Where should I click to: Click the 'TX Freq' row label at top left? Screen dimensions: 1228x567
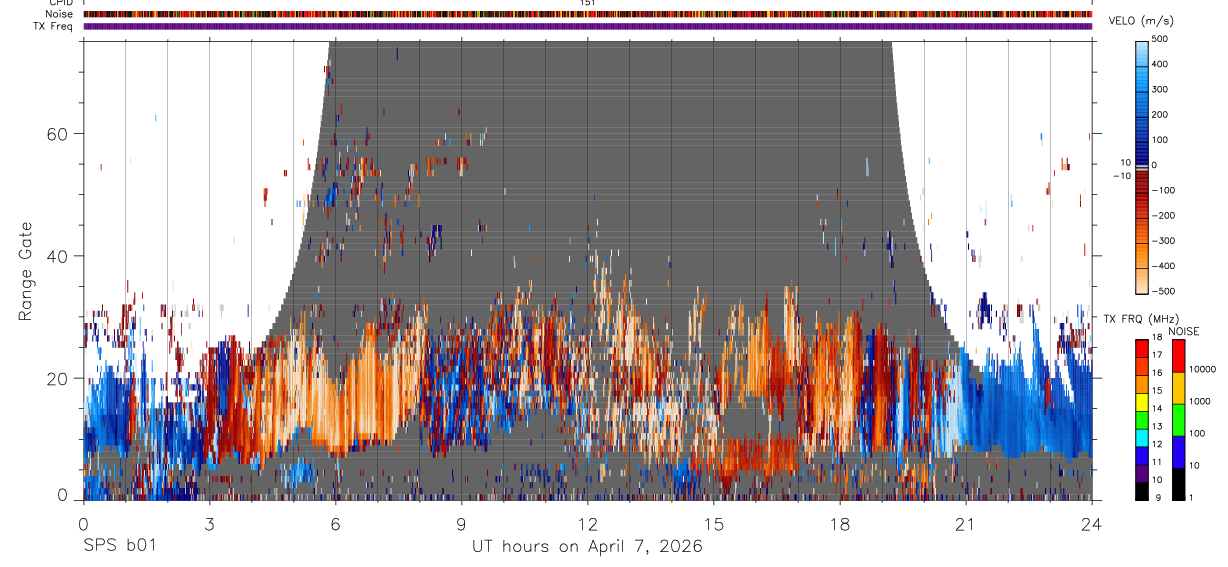pyautogui.click(x=54, y=26)
